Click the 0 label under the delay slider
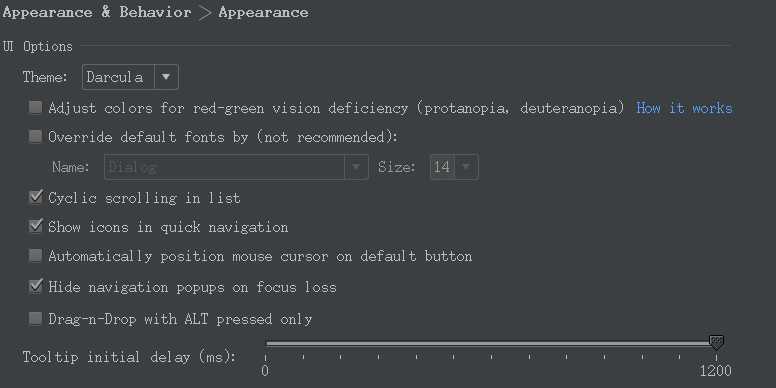776x388 pixels. pos(265,371)
